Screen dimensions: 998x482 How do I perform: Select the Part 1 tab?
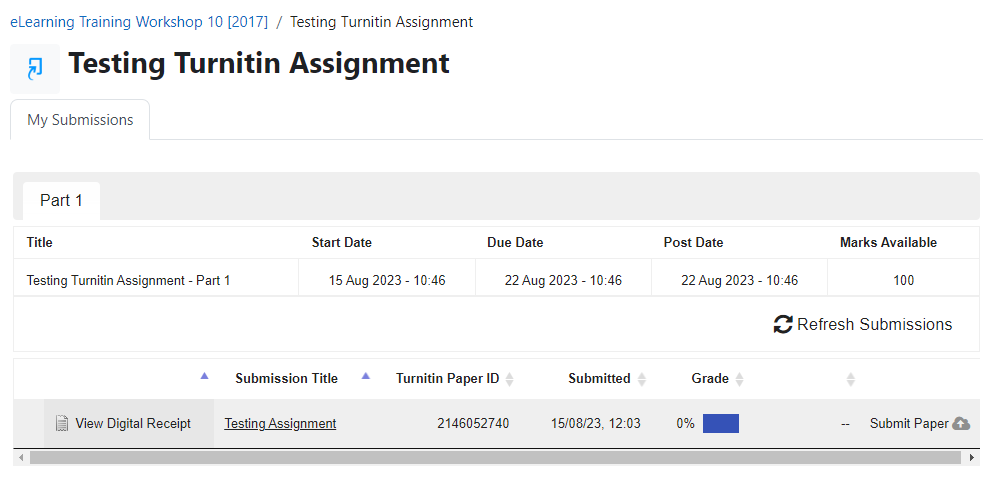[x=61, y=201]
